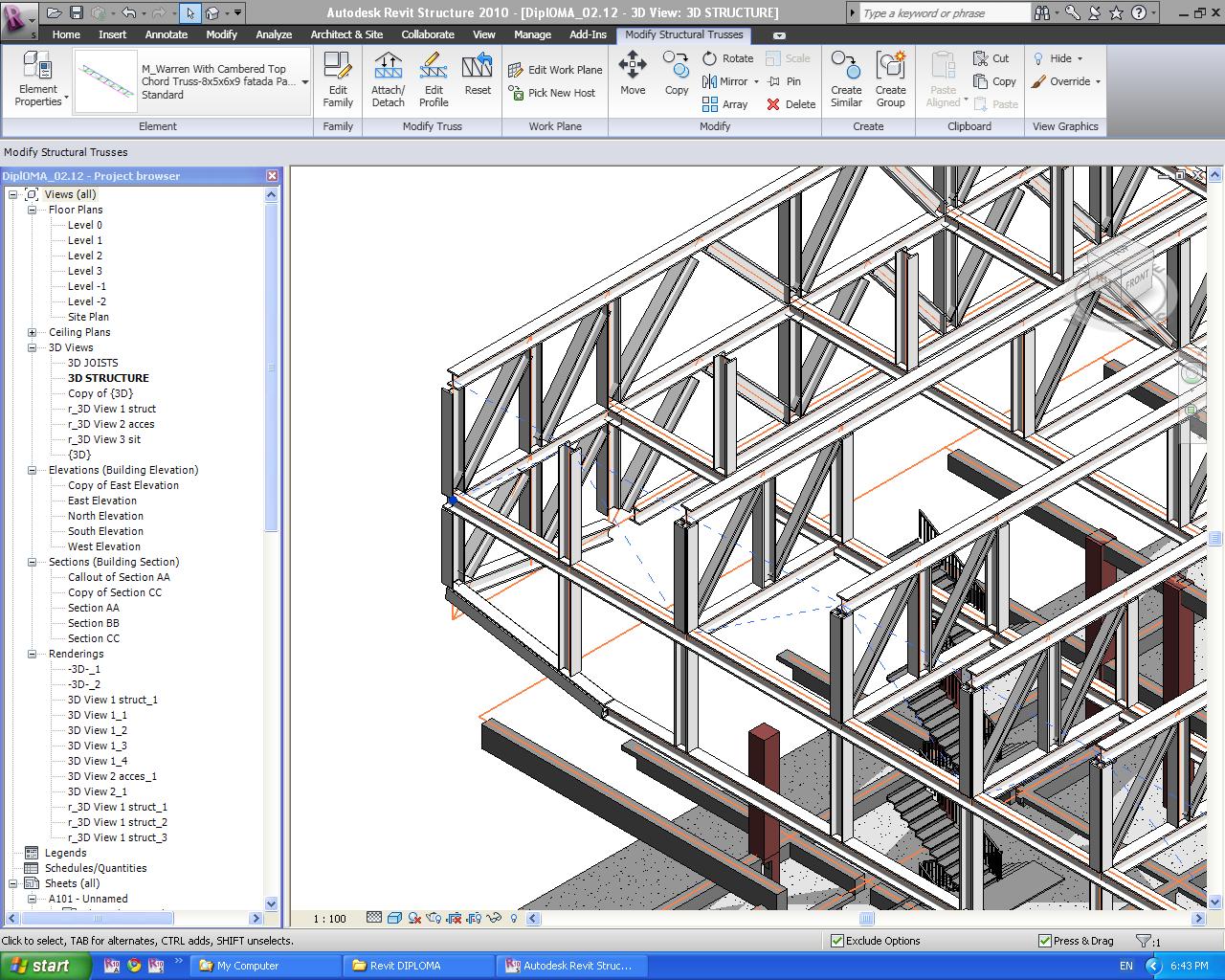This screenshot has height=980, width=1225.
Task: Open the Collaborate ribbon tab
Action: pyautogui.click(x=428, y=34)
